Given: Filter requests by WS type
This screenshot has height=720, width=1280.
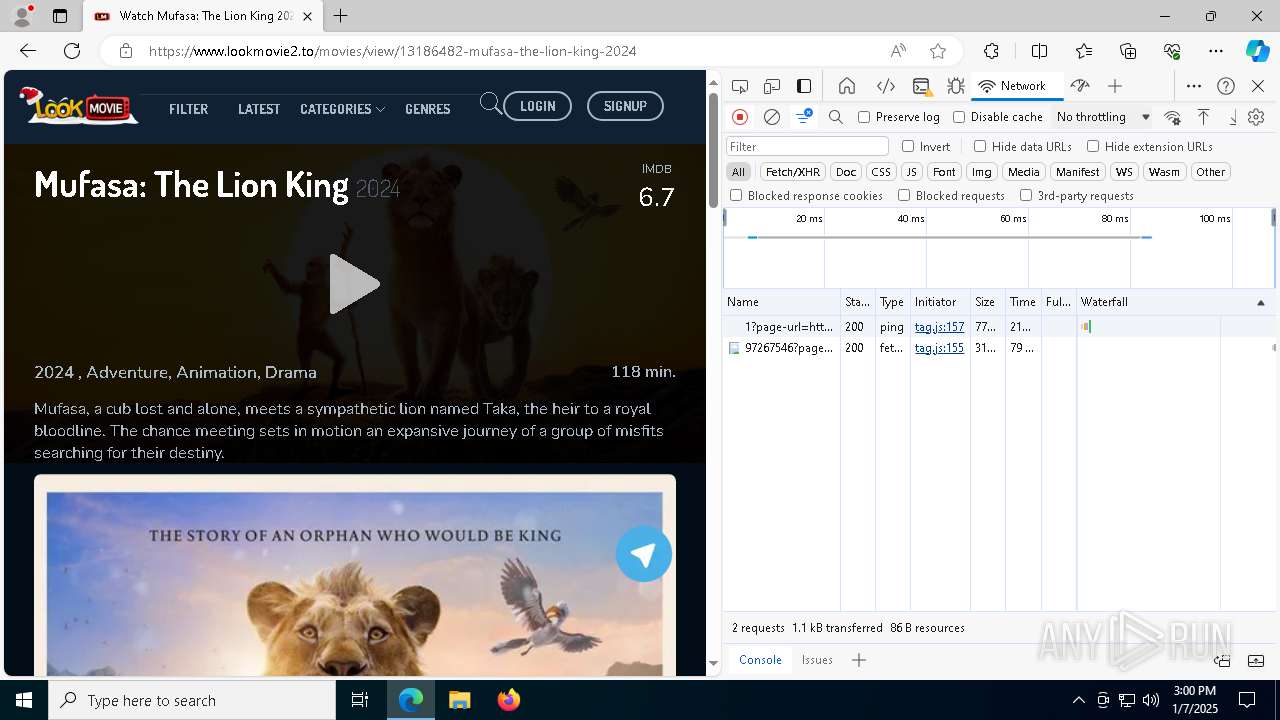Looking at the screenshot, I should (1125, 172).
